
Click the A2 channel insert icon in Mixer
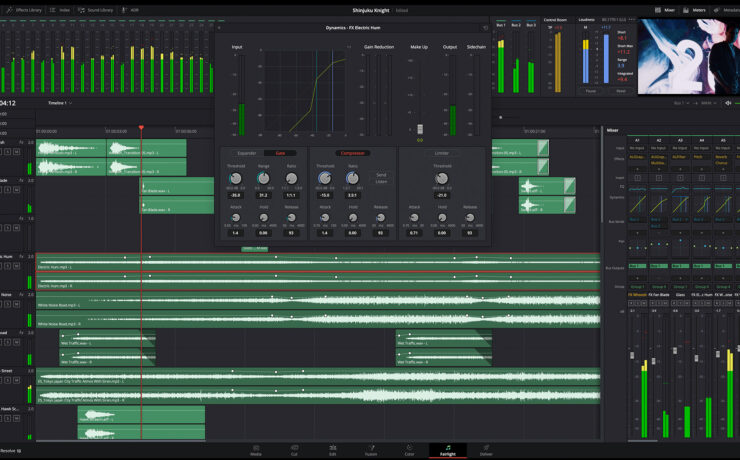tap(659, 178)
